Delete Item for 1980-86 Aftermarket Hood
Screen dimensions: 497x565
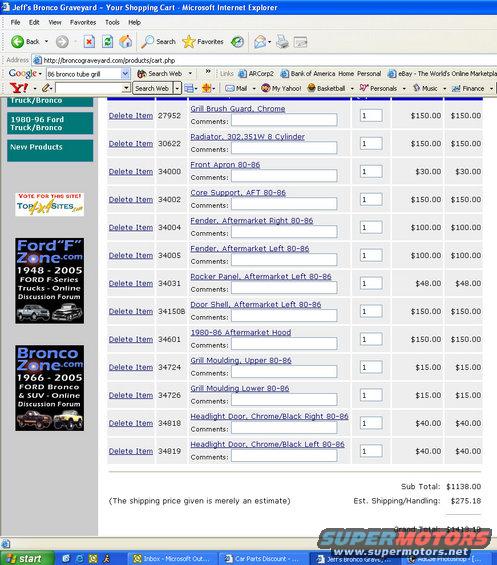pos(131,339)
